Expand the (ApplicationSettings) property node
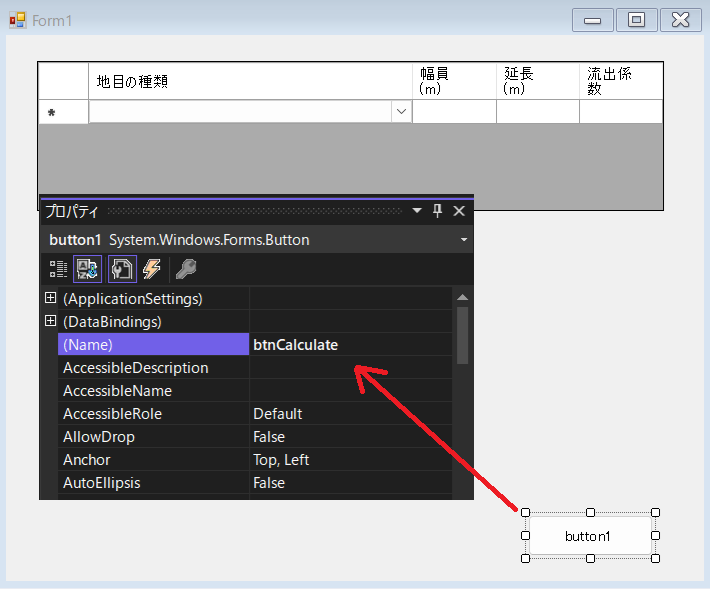The image size is (710, 589). point(50,298)
